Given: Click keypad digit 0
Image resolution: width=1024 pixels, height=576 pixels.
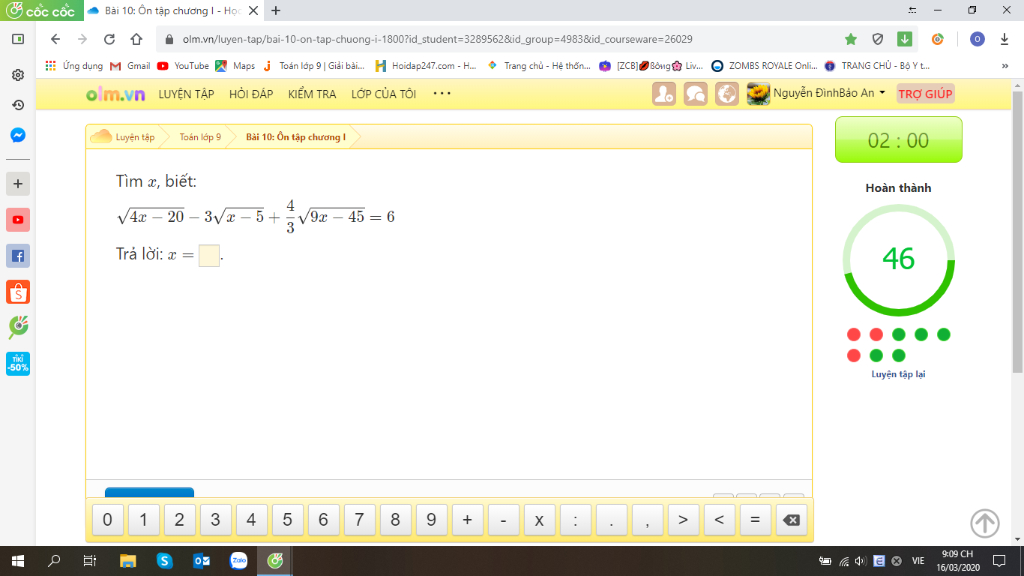Looking at the screenshot, I should (x=108, y=520).
